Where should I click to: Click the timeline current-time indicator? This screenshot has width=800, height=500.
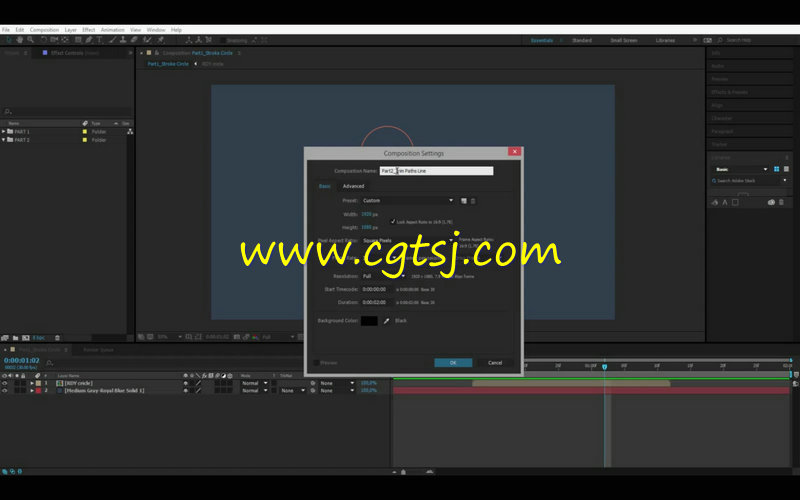coord(605,366)
